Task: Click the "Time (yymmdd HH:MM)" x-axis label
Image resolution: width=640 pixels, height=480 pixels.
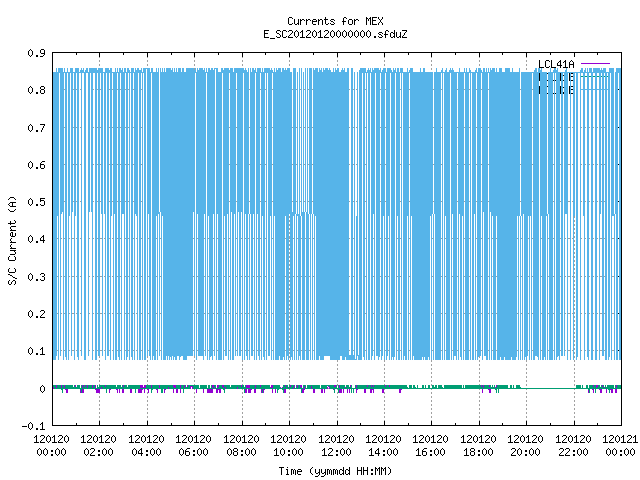Action: pos(335,471)
